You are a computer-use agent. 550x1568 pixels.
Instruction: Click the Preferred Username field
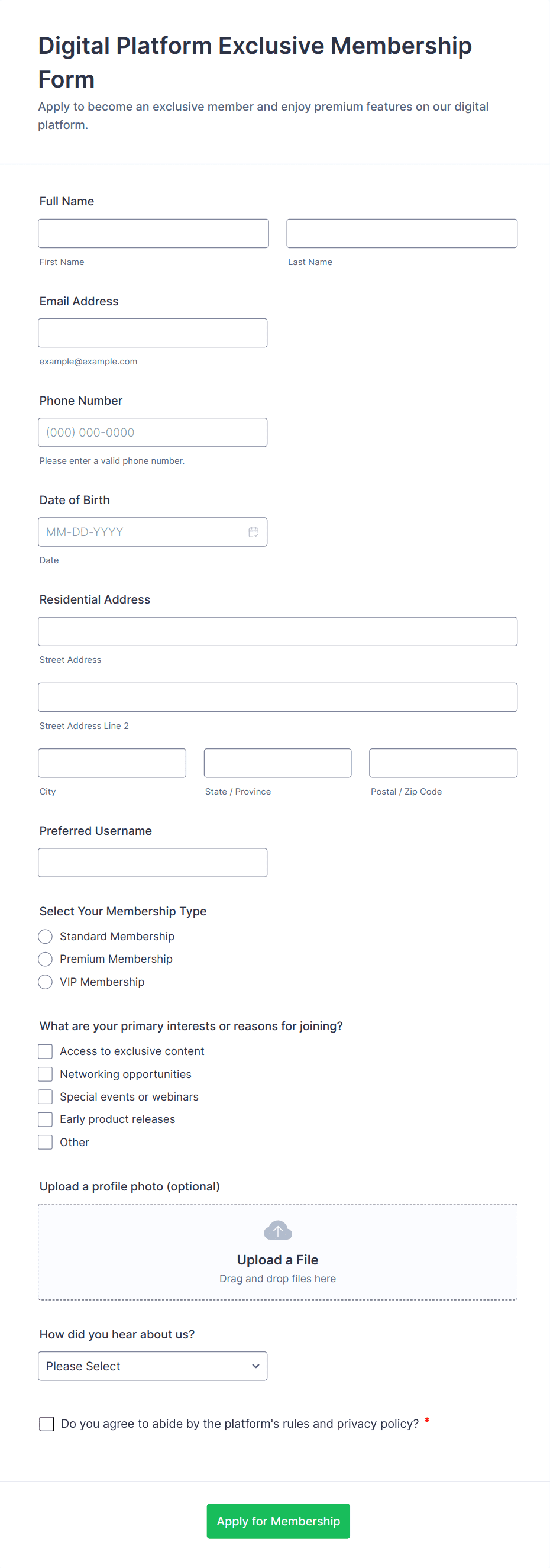(153, 863)
